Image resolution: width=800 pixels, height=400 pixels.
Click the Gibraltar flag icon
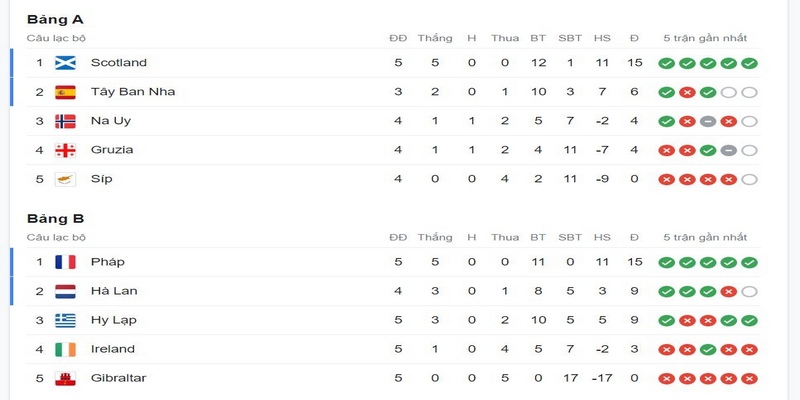coord(65,379)
